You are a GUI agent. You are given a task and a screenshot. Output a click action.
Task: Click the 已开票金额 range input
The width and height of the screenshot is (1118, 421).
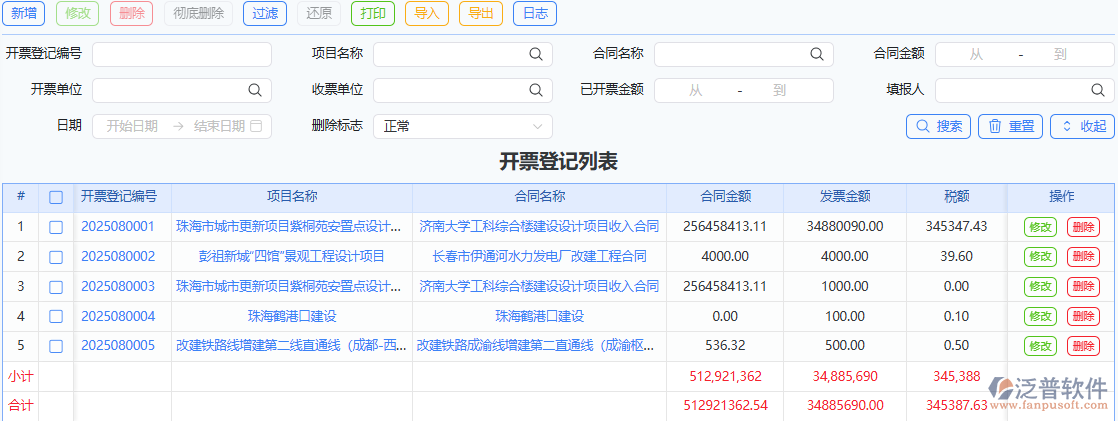click(744, 90)
